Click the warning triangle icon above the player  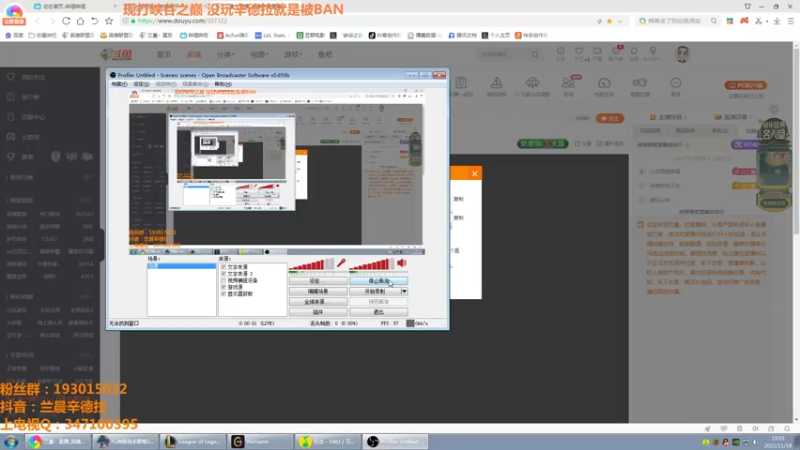(x=496, y=83)
